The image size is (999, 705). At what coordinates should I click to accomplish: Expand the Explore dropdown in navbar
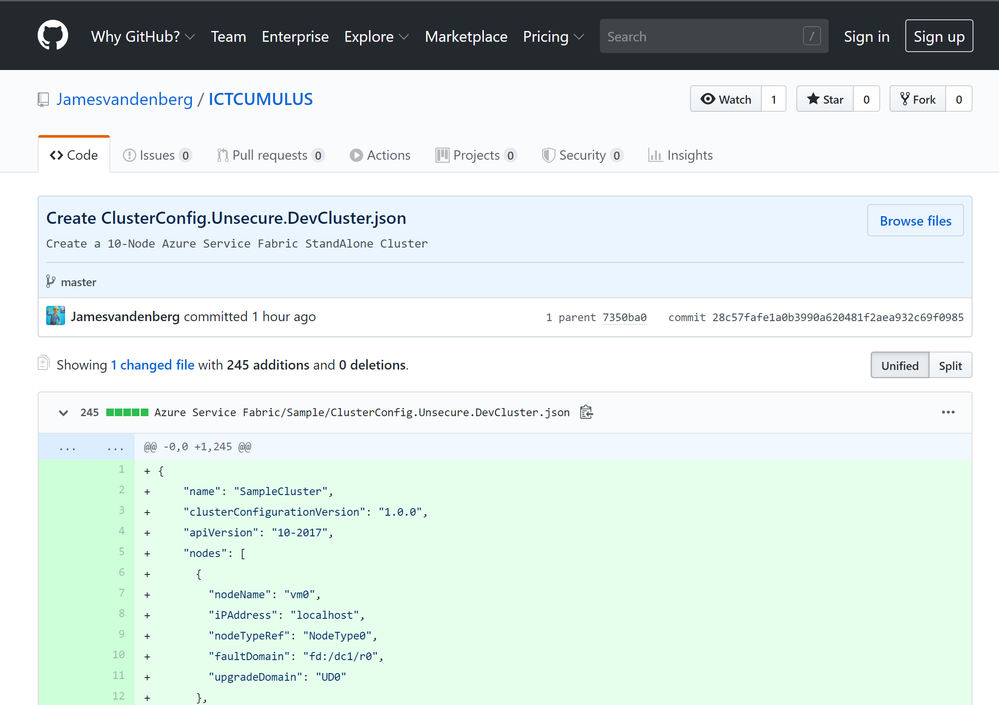pos(376,36)
